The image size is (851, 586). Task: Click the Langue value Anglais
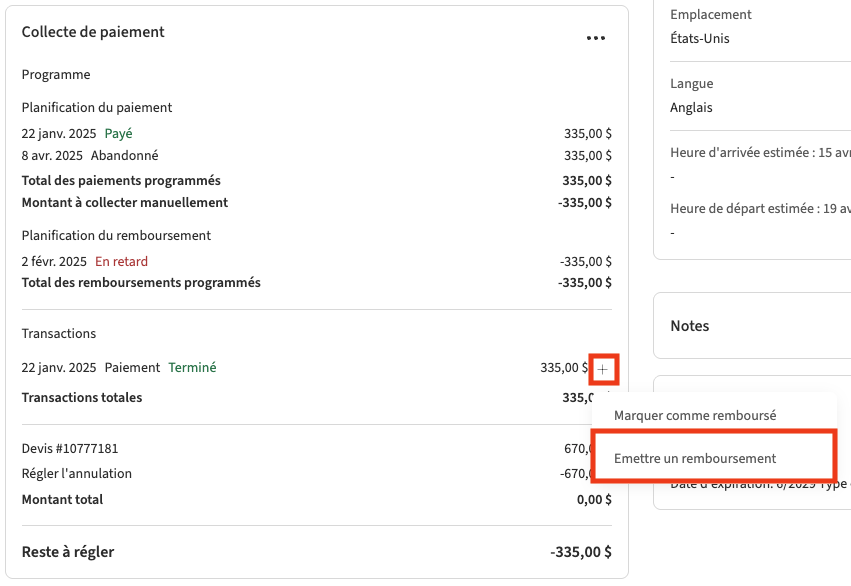(691, 108)
